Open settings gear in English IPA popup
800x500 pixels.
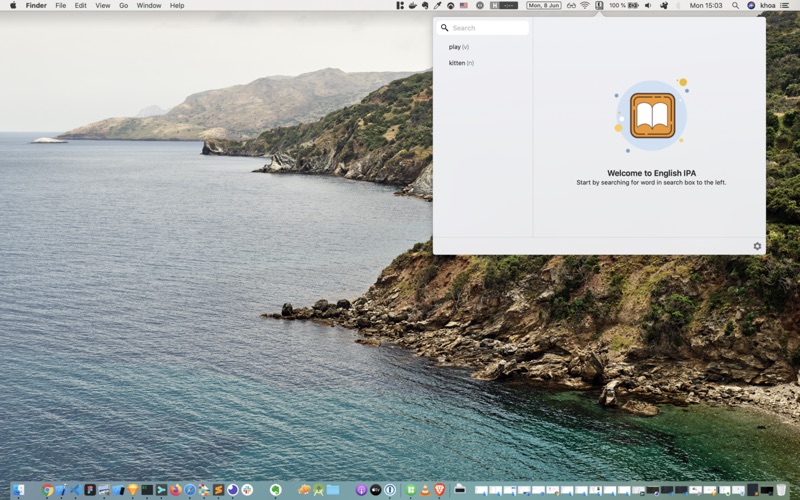pyautogui.click(x=757, y=246)
